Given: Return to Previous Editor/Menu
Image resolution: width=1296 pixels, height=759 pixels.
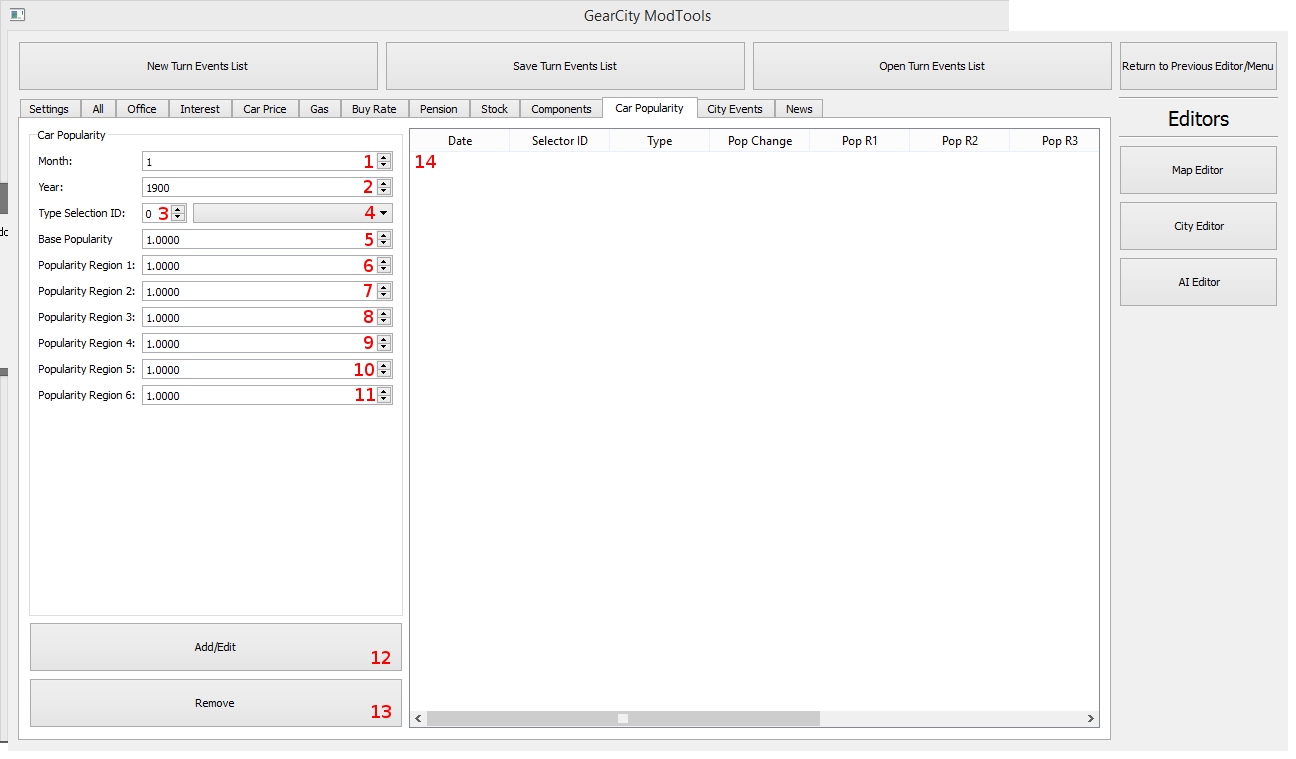Looking at the screenshot, I should click(1198, 66).
